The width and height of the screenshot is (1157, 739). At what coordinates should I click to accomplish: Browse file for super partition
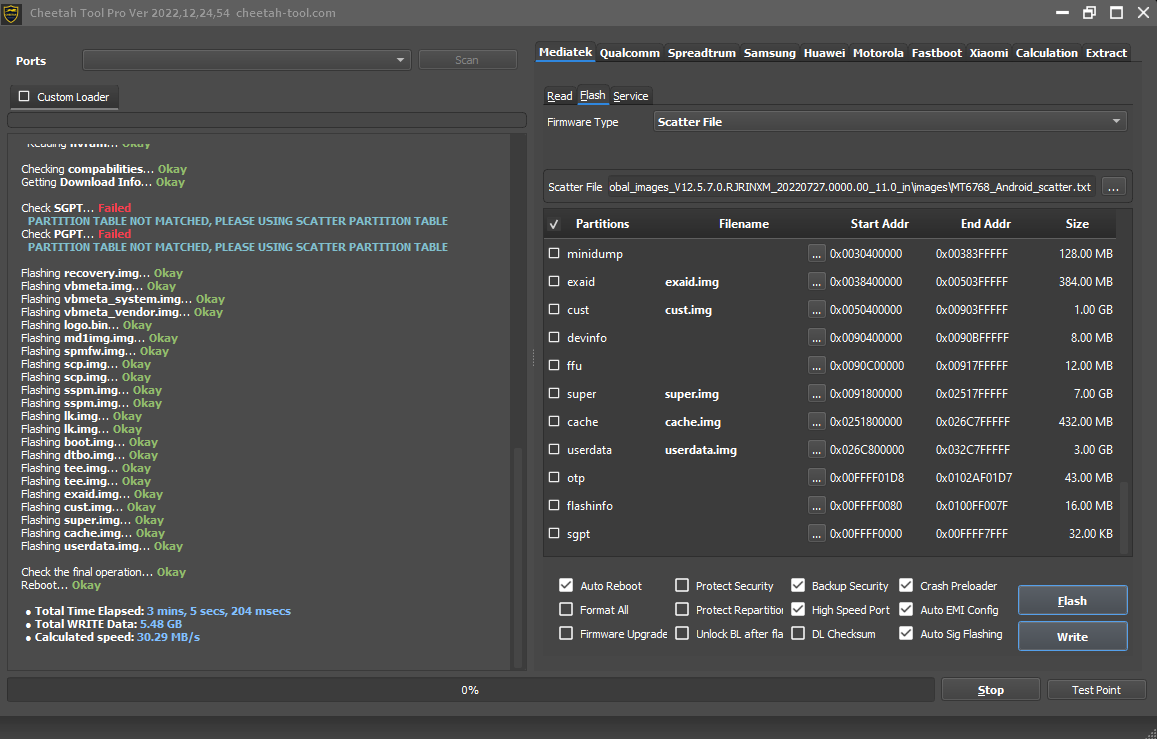[x=816, y=393]
